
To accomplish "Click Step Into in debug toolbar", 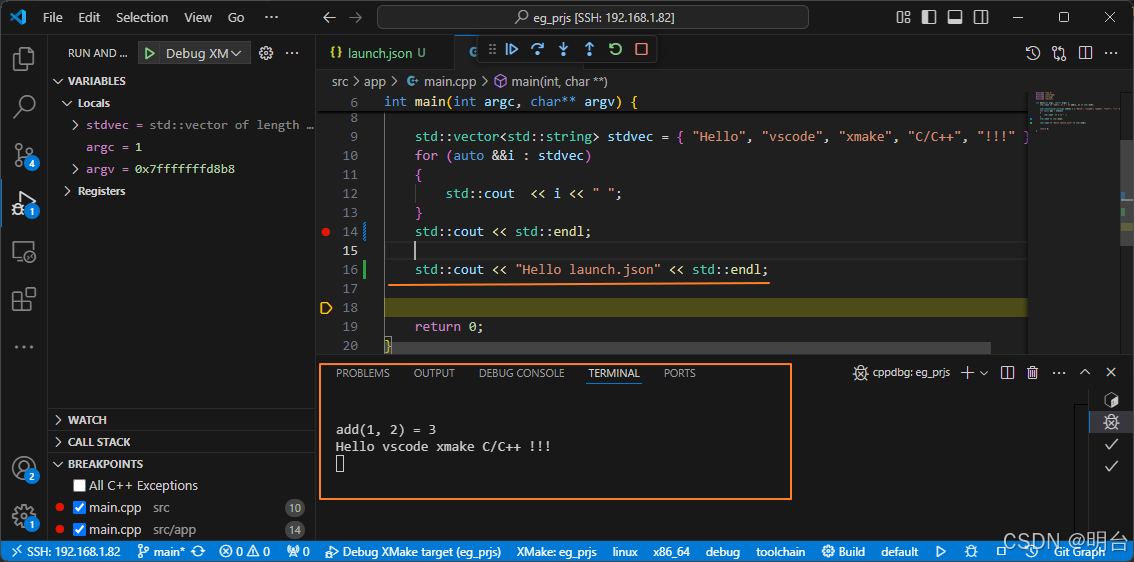I will [x=563, y=49].
